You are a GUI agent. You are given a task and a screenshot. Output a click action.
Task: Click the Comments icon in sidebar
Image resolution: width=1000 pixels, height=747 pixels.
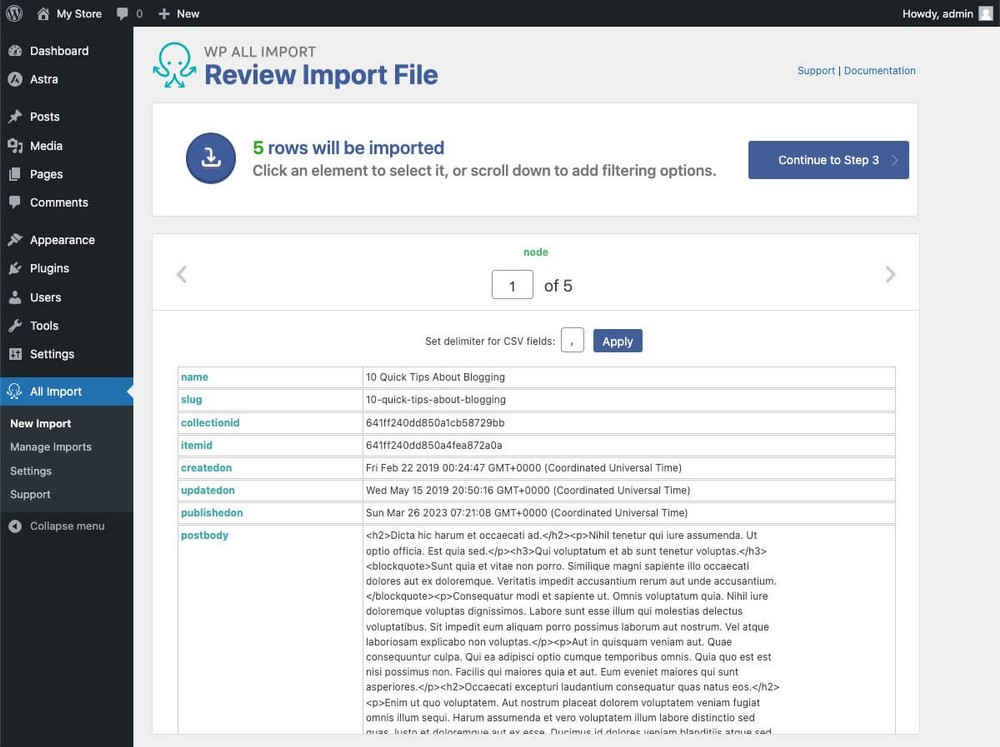click(x=15, y=202)
